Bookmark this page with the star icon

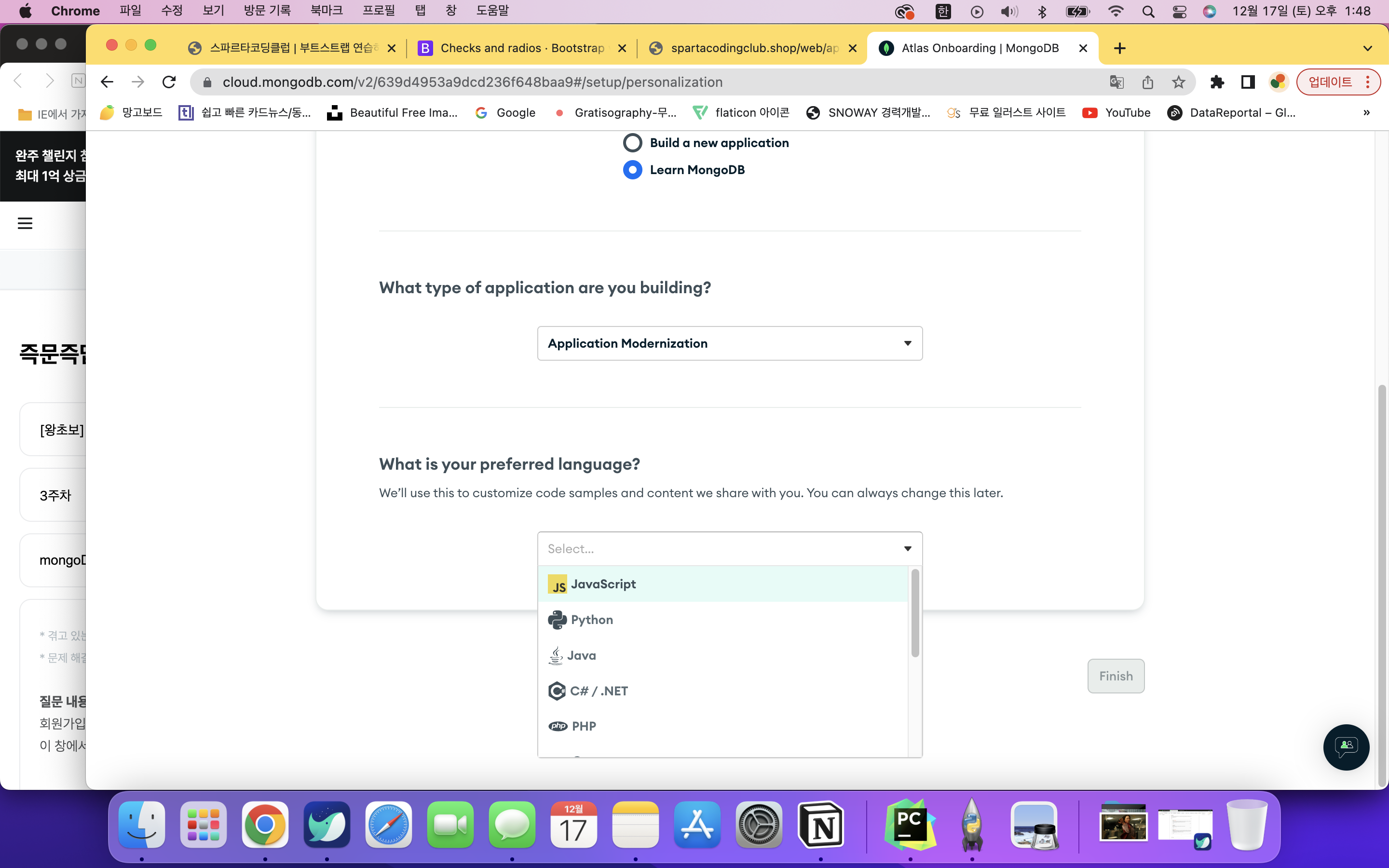[1178, 82]
